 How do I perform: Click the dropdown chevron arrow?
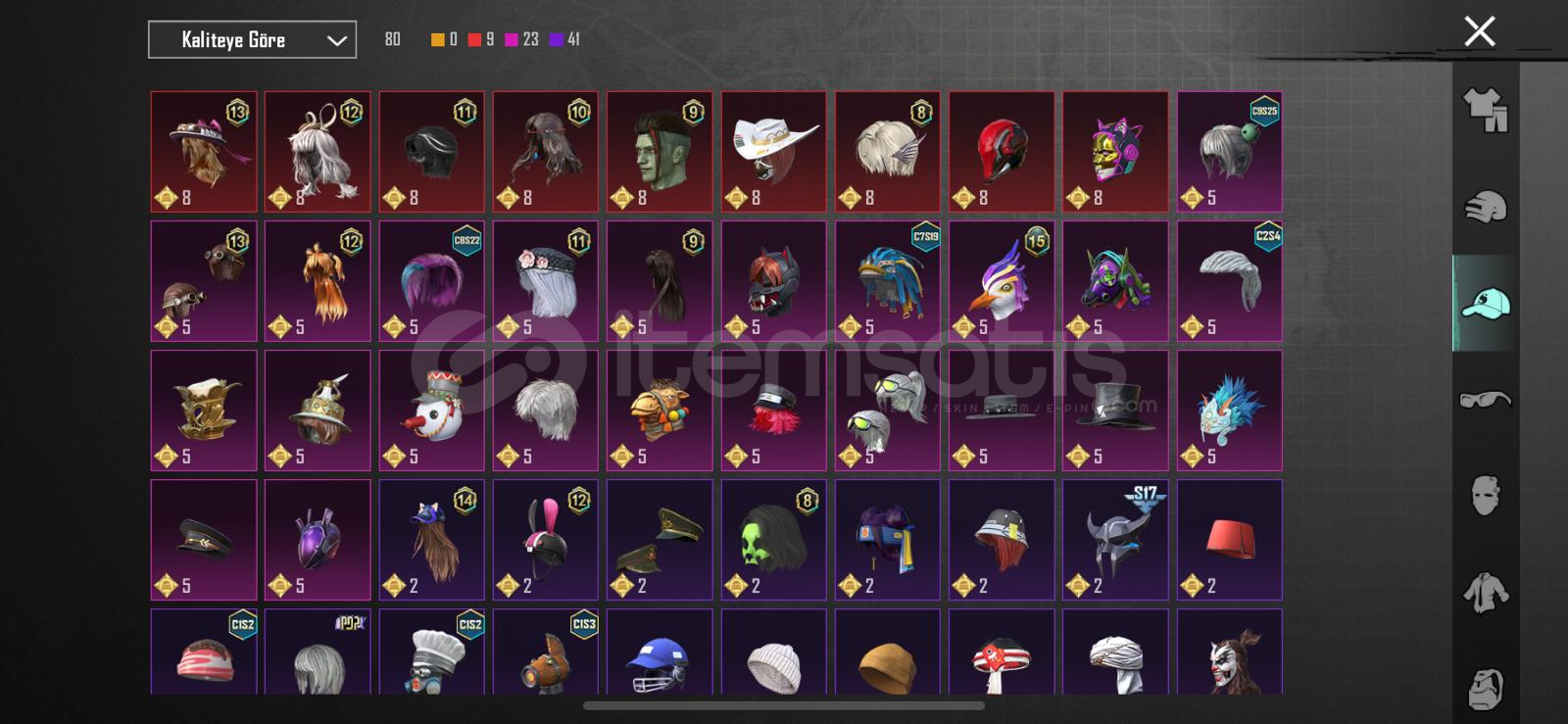click(x=336, y=41)
